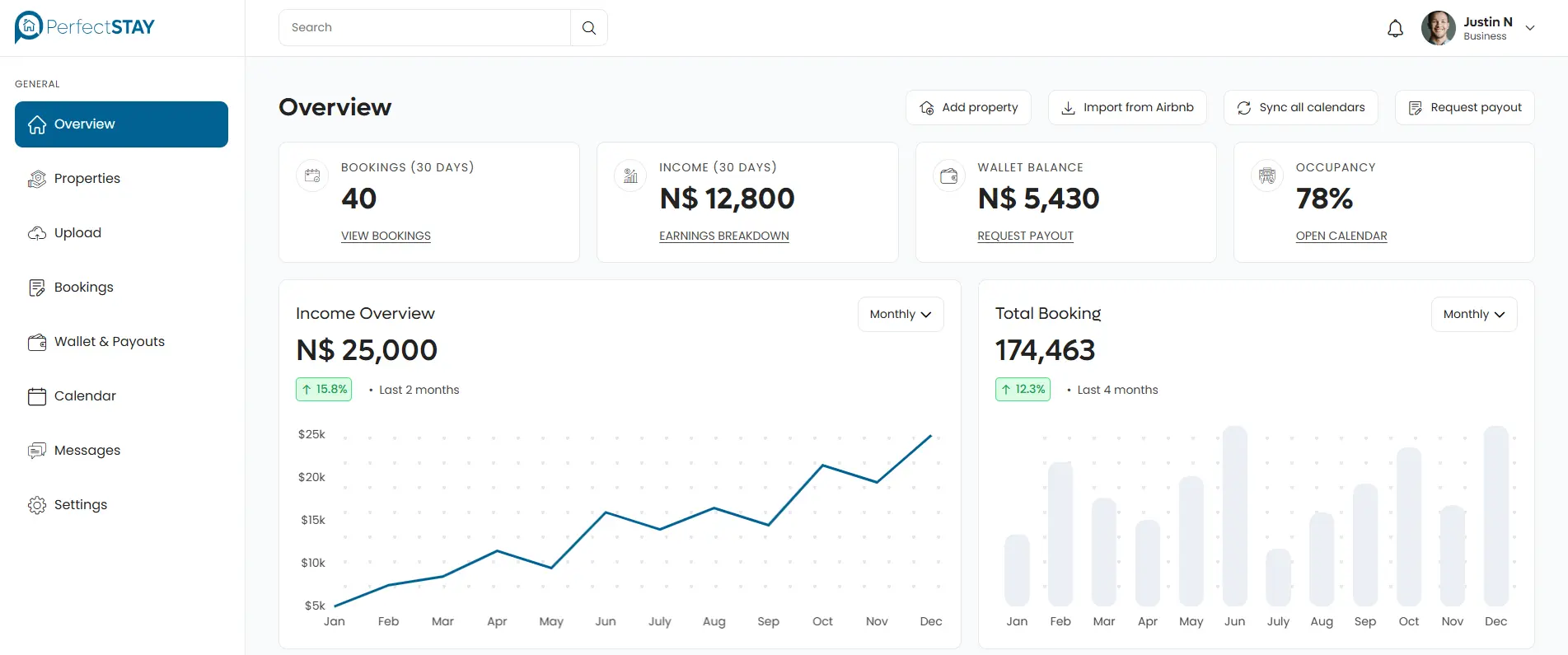
Task: Click the notification bell icon
Action: tap(1395, 29)
